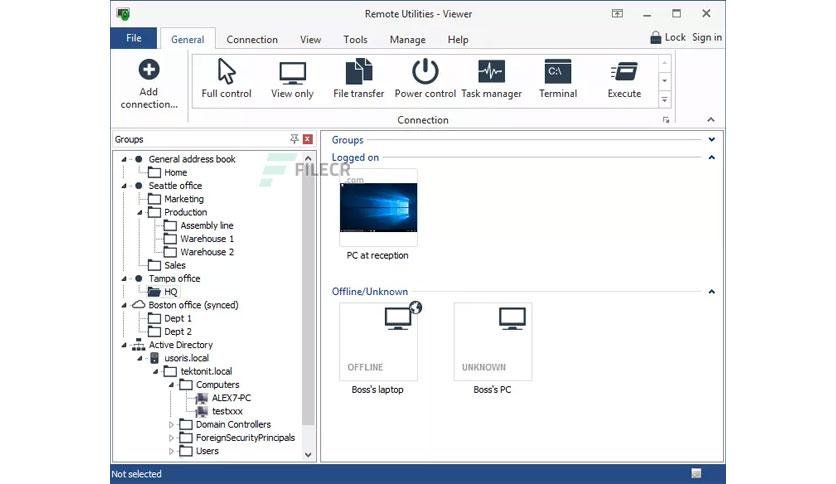Collapse the Logged on section
Screen dimensions: 836x484
click(x=711, y=157)
